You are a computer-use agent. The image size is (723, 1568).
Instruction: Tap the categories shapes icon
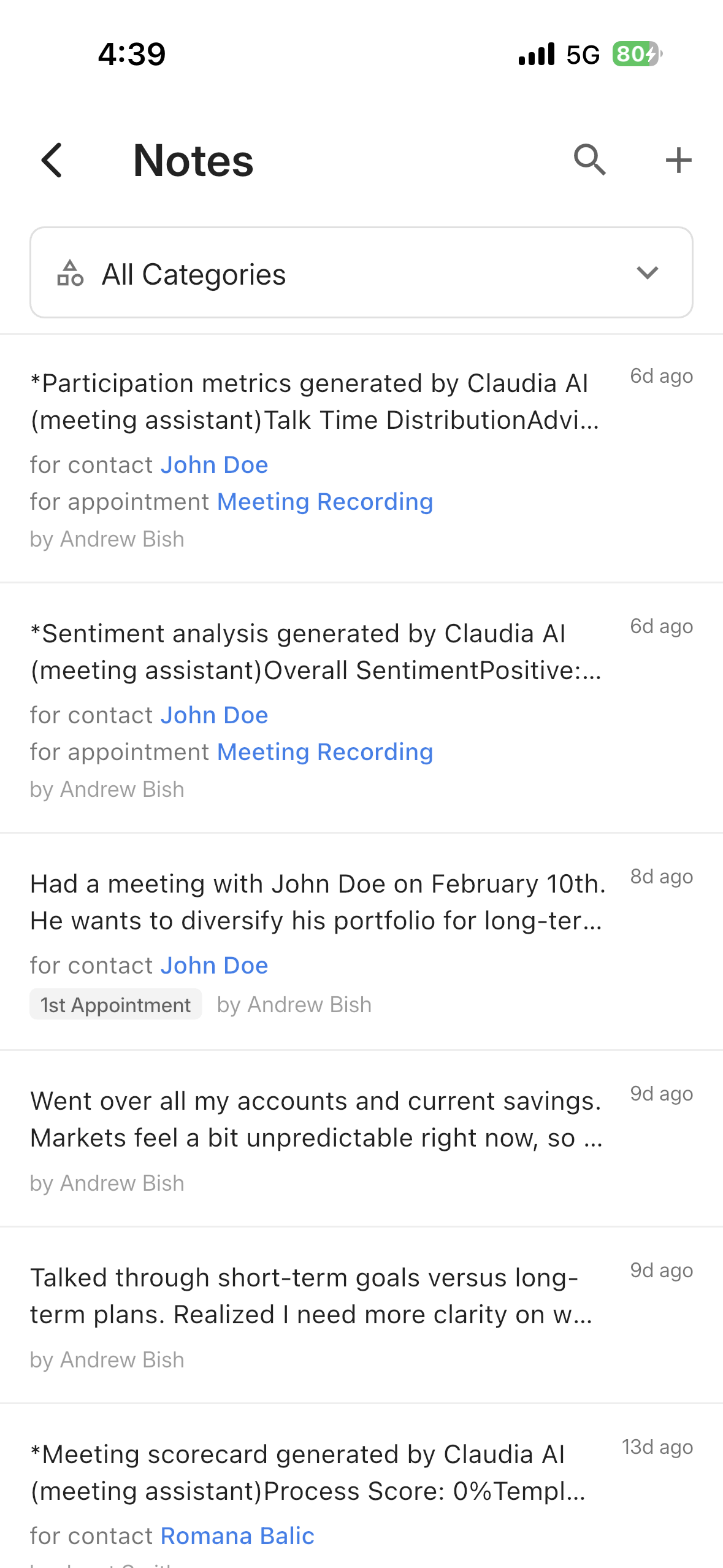pyautogui.click(x=70, y=273)
